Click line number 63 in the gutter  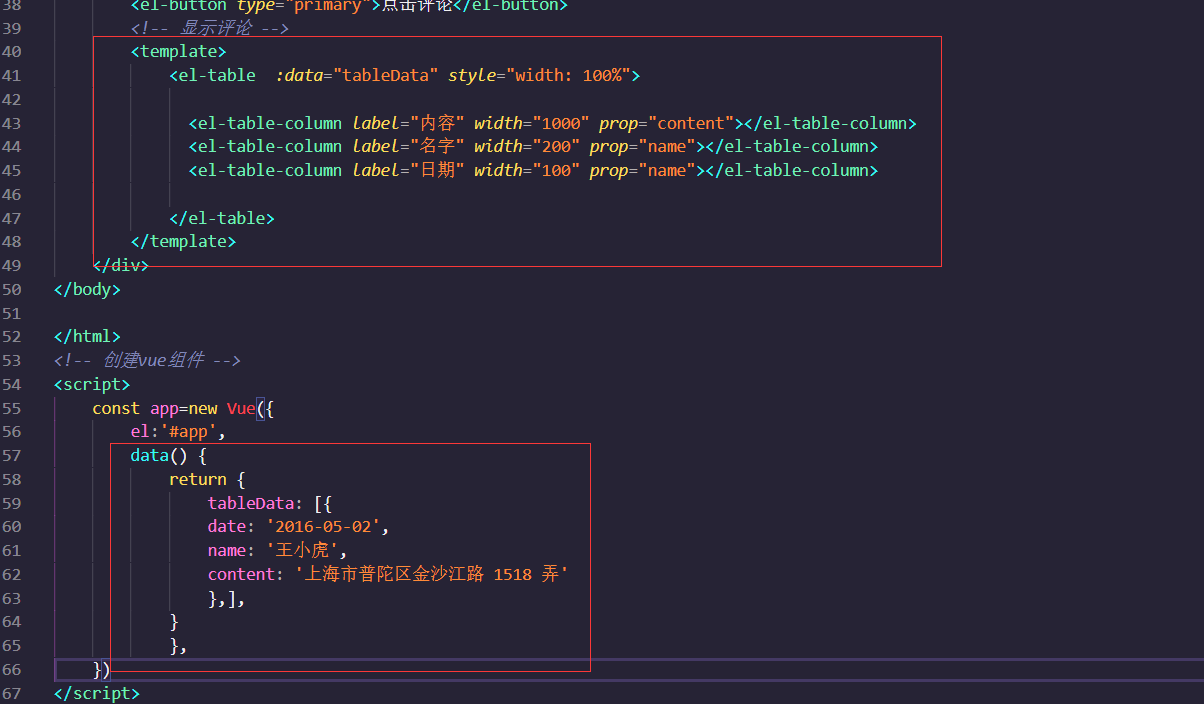pyautogui.click(x=12, y=598)
